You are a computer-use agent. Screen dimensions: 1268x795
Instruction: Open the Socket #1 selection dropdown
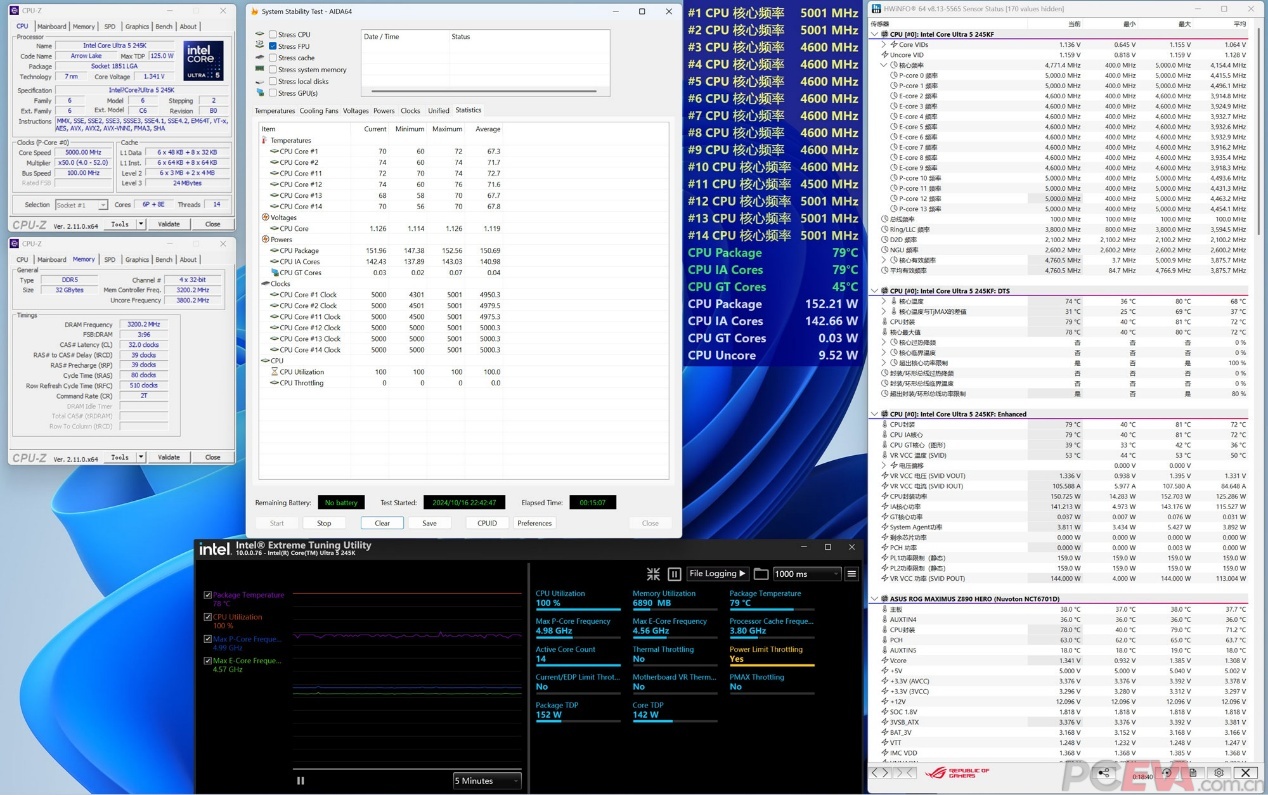pos(83,205)
